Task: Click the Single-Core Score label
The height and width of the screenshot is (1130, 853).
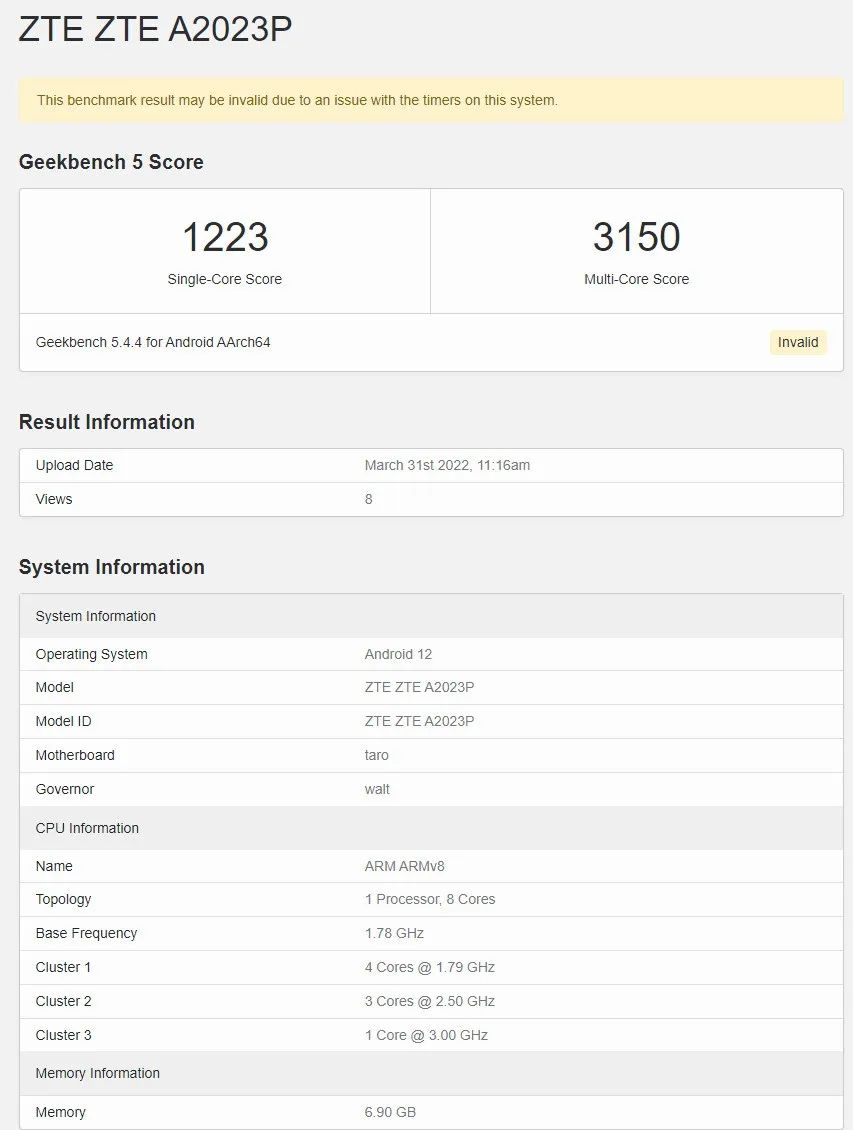Action: 225,279
